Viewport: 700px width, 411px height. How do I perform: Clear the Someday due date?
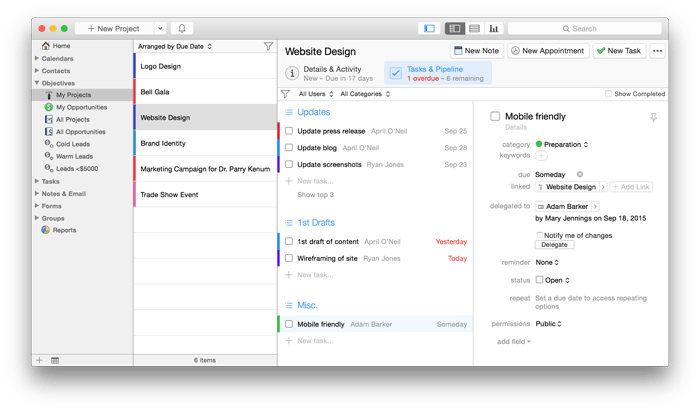pos(579,174)
